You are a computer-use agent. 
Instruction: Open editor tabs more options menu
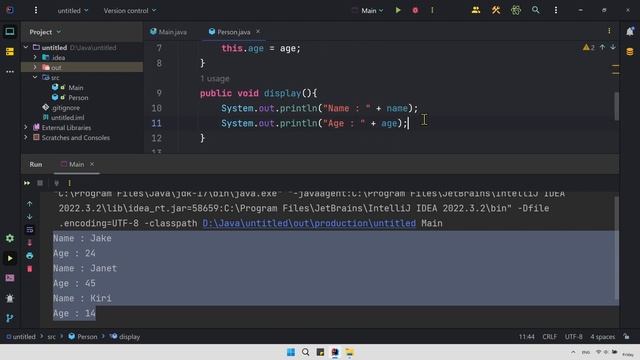coord(609,31)
